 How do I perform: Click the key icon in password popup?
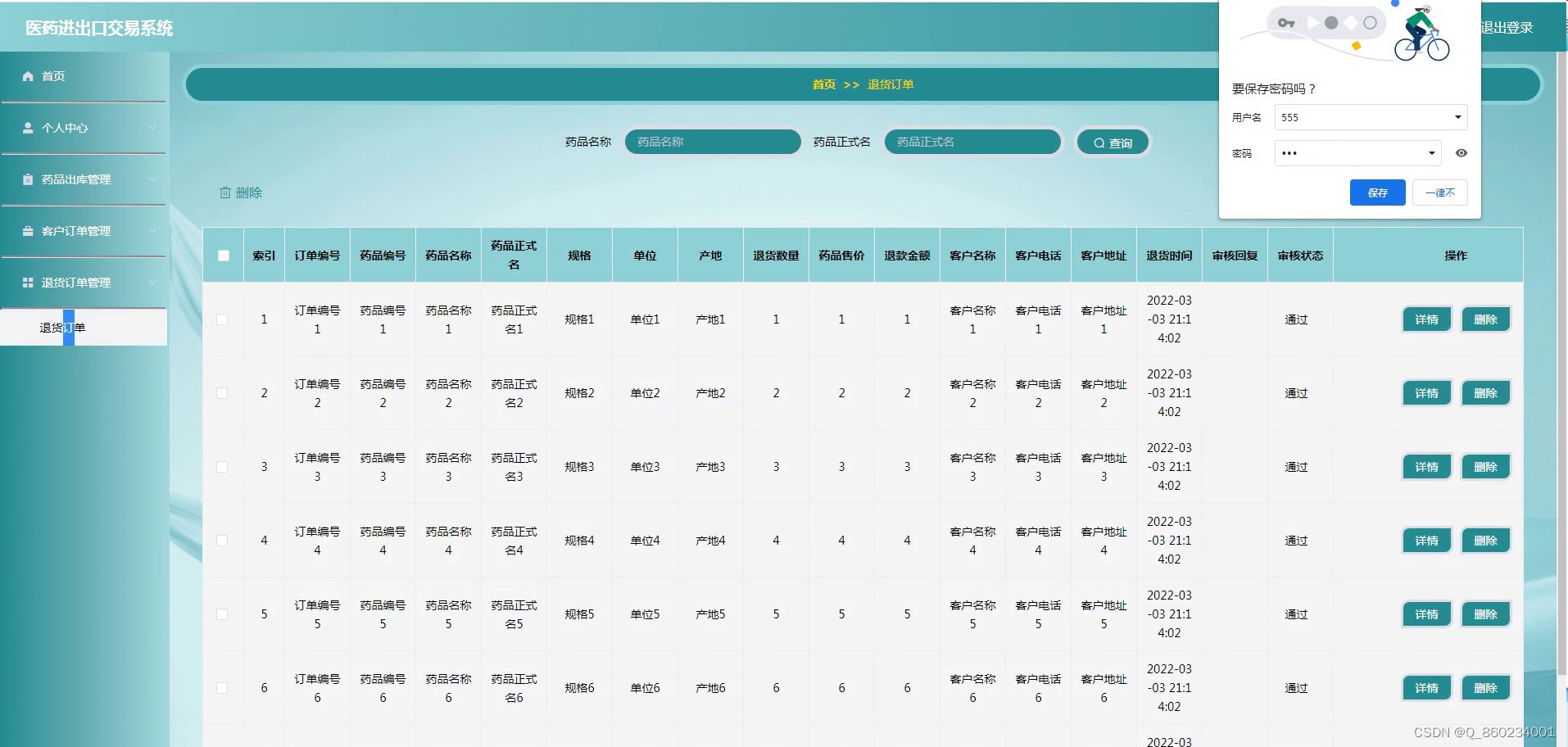coord(1286,23)
